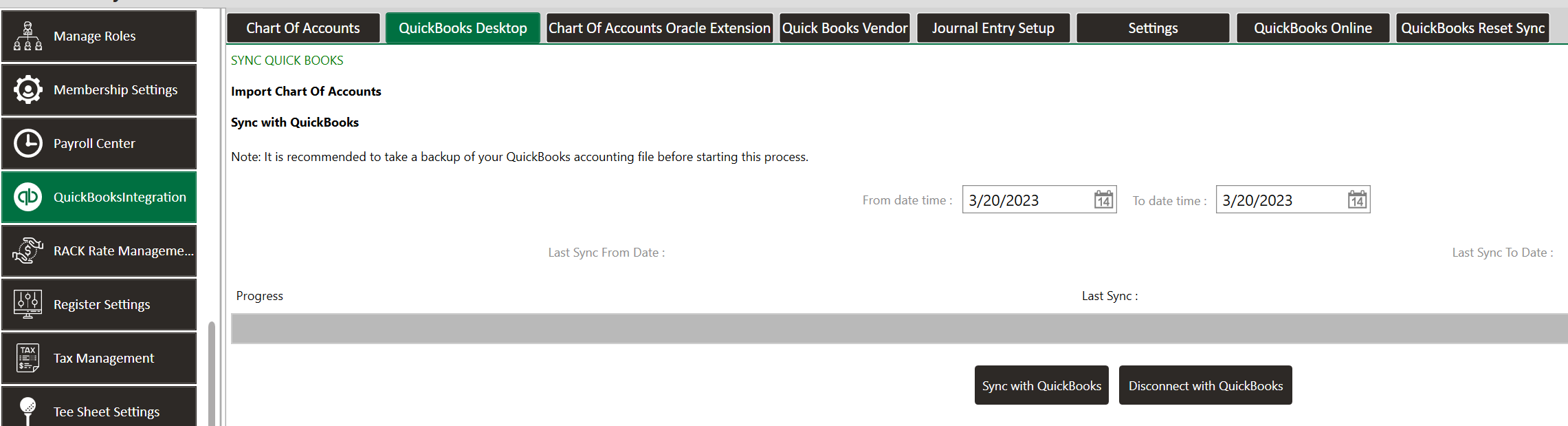Click the gray sync progress bar

pyautogui.click(x=899, y=328)
